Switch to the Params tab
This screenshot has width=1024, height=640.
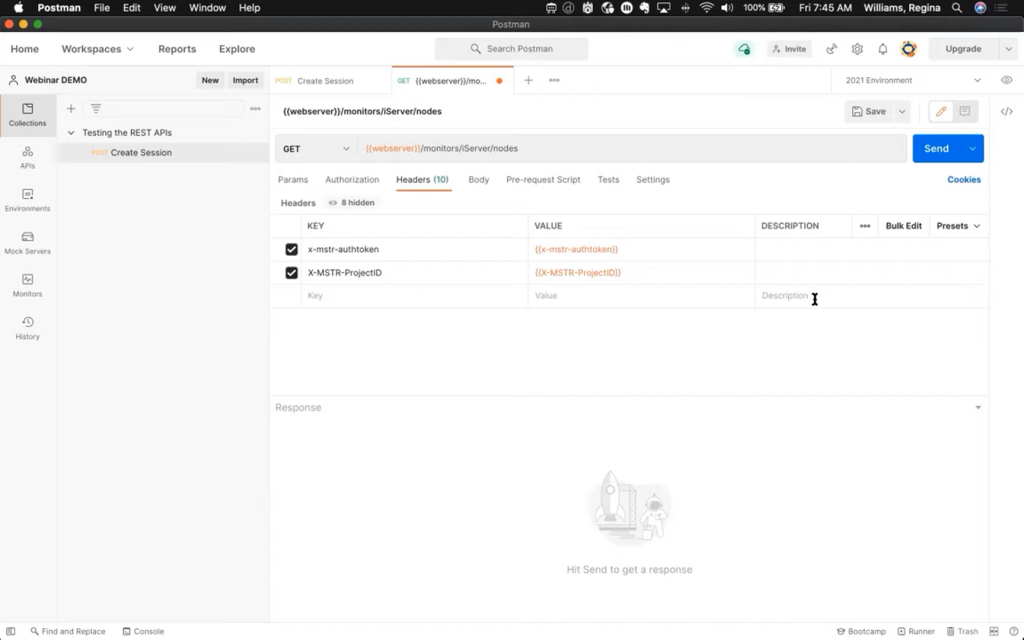[293, 180]
